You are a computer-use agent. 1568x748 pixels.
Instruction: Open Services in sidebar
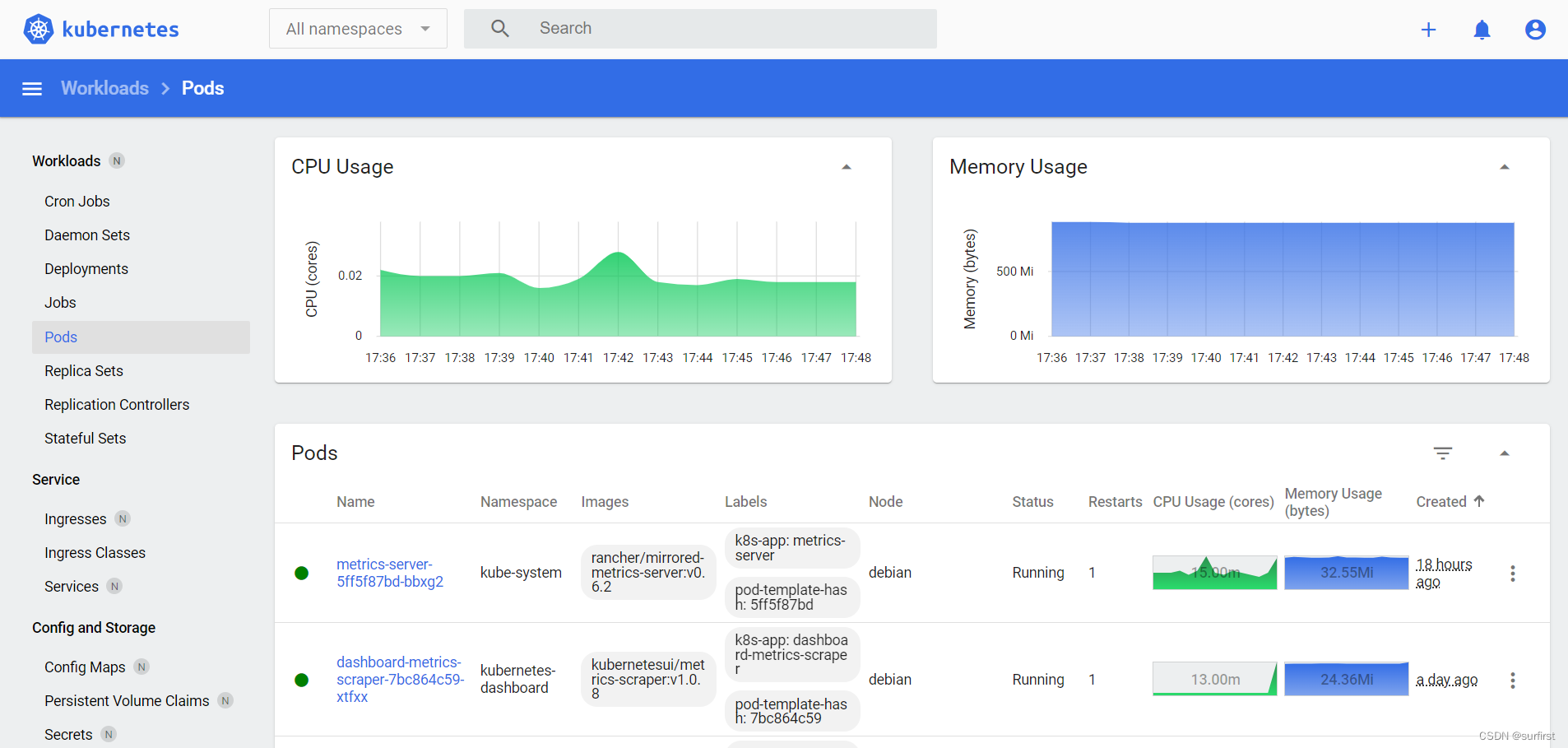pos(72,587)
